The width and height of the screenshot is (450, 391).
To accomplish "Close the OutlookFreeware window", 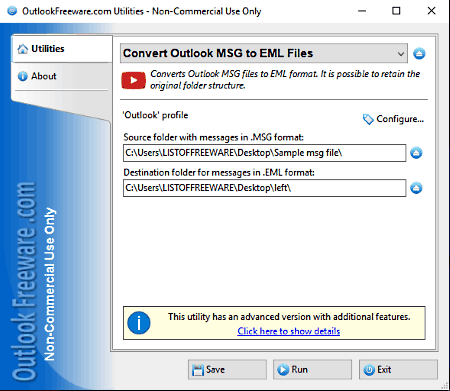I will coord(431,11).
